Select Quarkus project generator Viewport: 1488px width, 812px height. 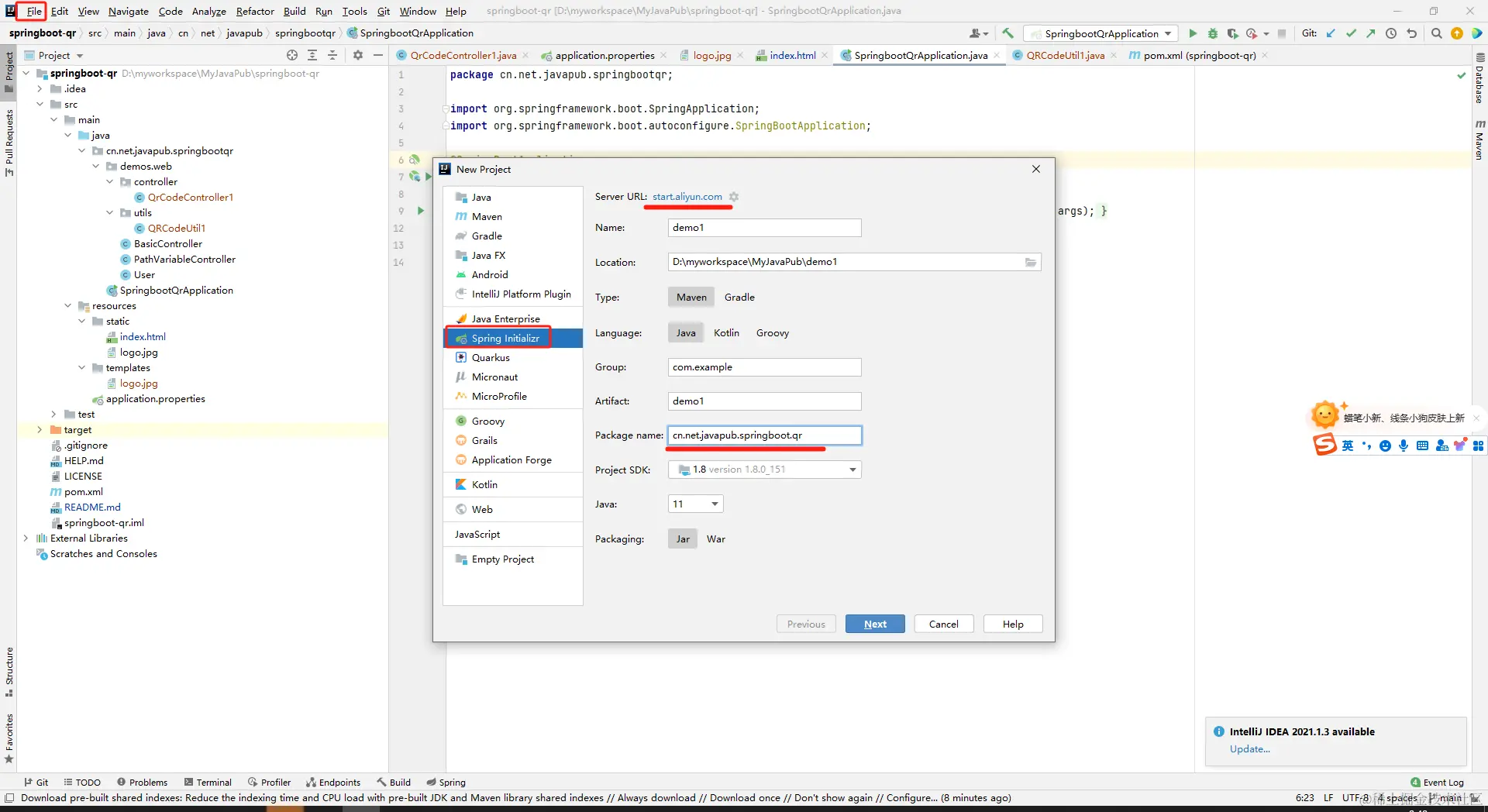(513, 358)
